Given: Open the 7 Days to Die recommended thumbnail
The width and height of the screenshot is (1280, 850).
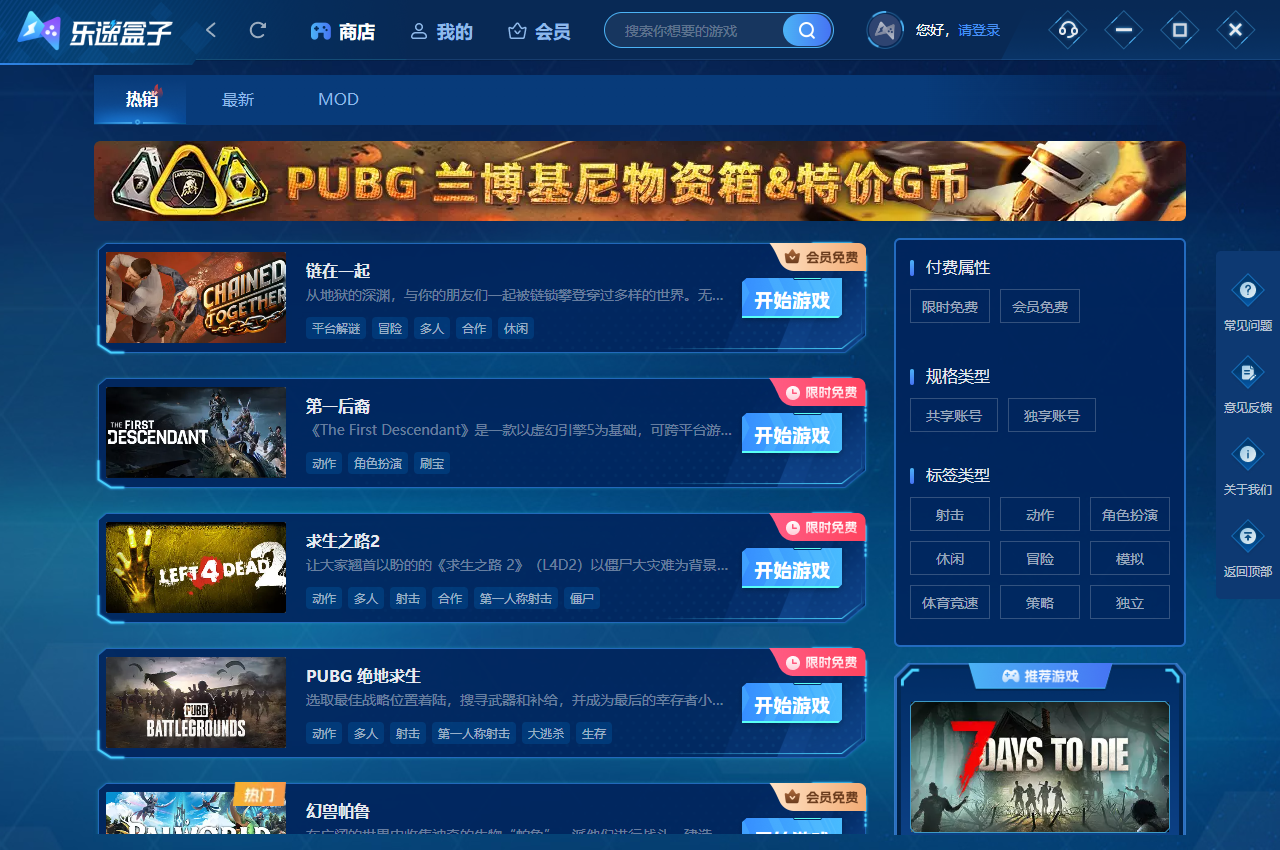Looking at the screenshot, I should click(1040, 767).
